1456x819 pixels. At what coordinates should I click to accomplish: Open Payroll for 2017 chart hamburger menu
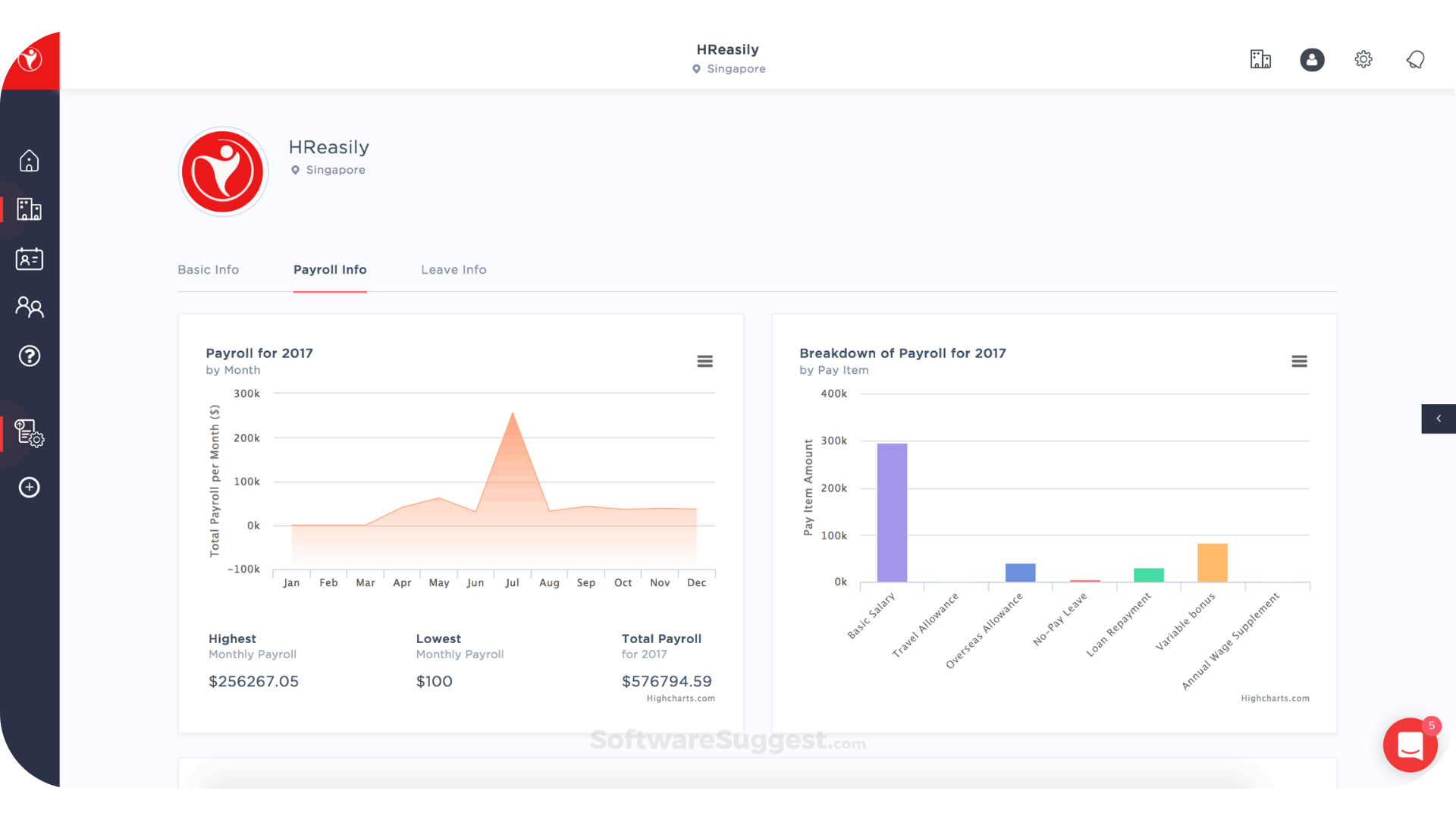[x=704, y=361]
